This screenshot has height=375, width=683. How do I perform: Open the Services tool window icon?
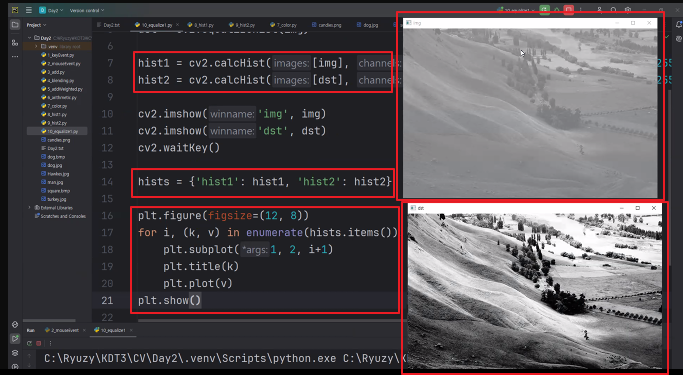[15, 366]
